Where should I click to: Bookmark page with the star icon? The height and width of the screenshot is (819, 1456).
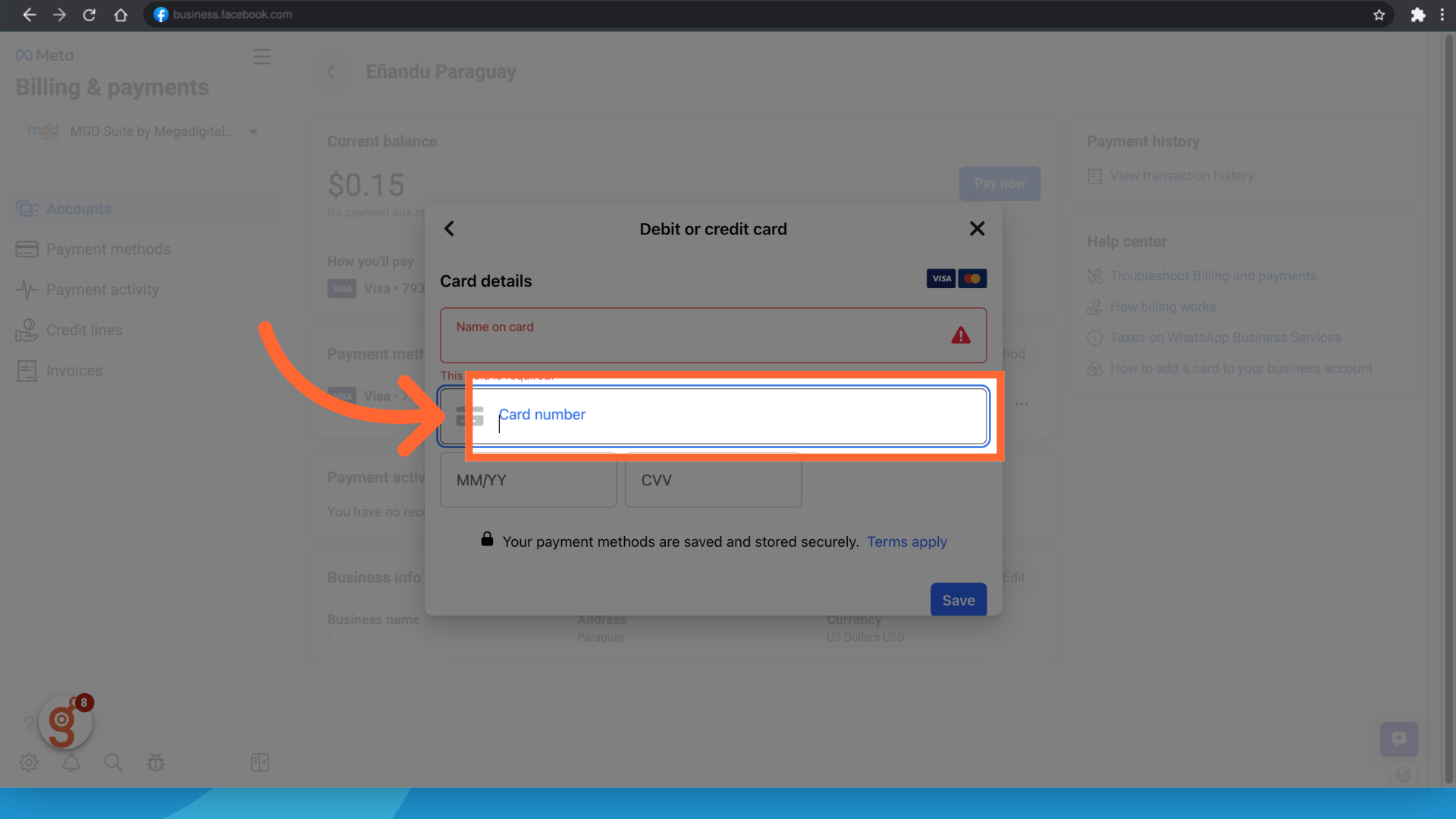pyautogui.click(x=1379, y=15)
